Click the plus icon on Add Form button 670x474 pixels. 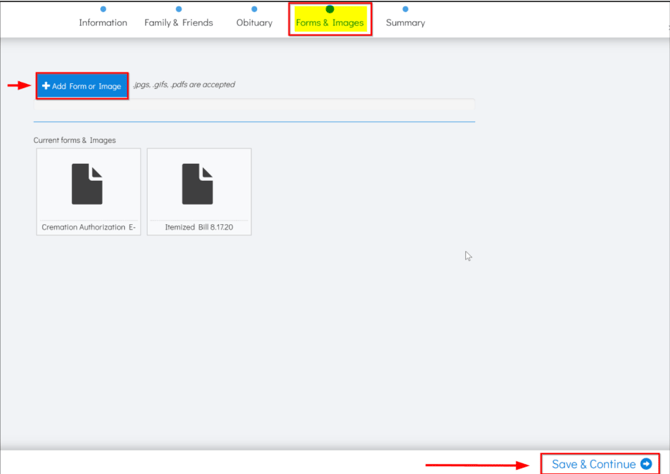click(x=46, y=86)
